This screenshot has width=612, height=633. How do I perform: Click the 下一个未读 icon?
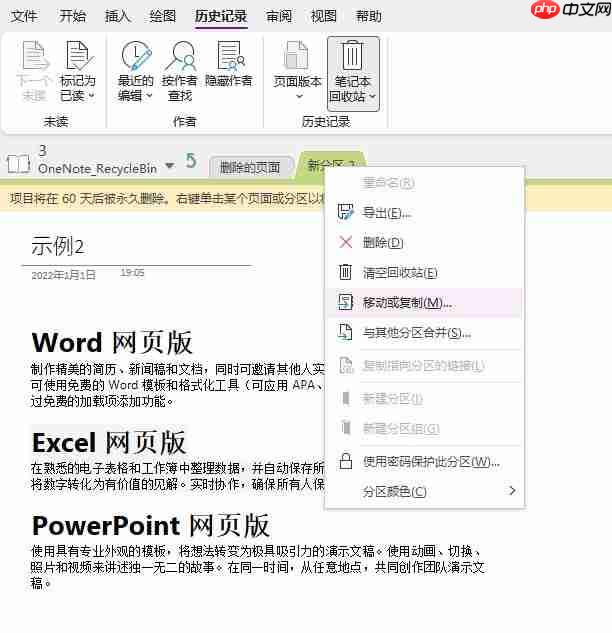pyautogui.click(x=35, y=55)
